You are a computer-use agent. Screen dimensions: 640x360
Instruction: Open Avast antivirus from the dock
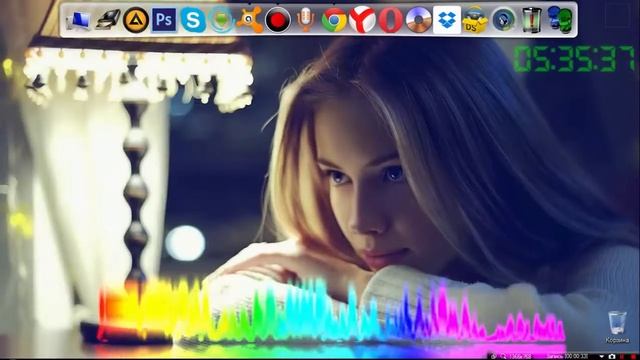(x=250, y=20)
